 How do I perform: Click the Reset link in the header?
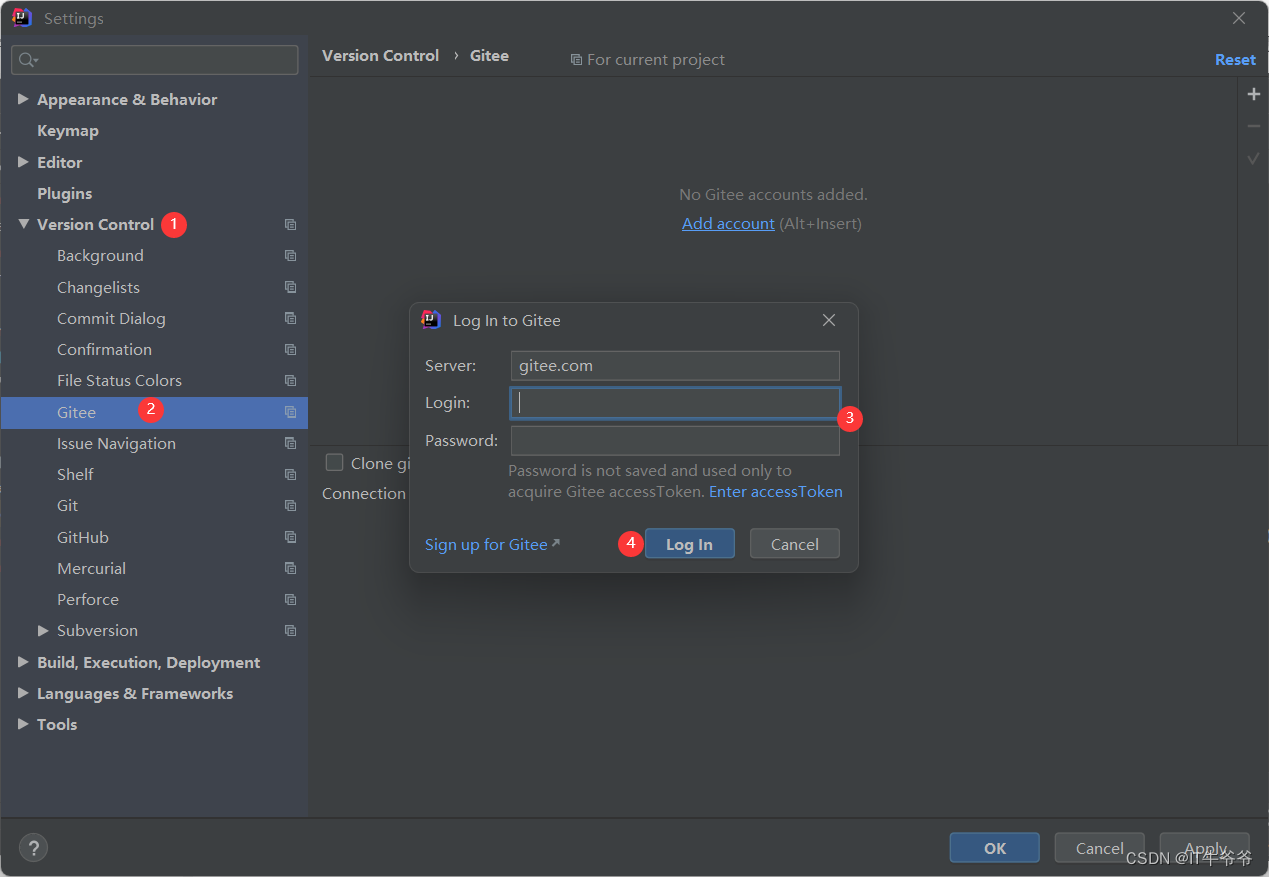point(1235,60)
